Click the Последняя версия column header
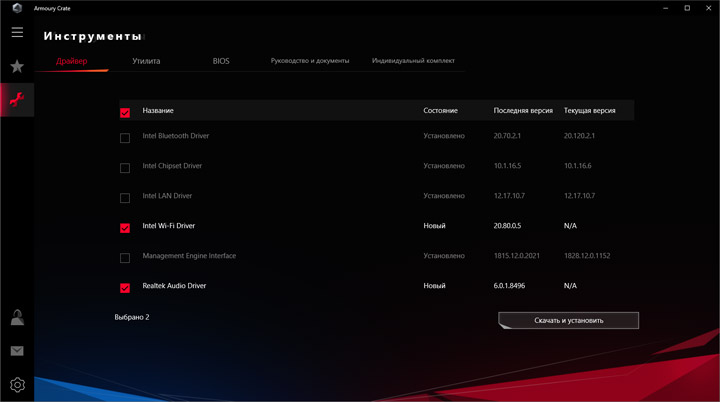 tap(523, 110)
